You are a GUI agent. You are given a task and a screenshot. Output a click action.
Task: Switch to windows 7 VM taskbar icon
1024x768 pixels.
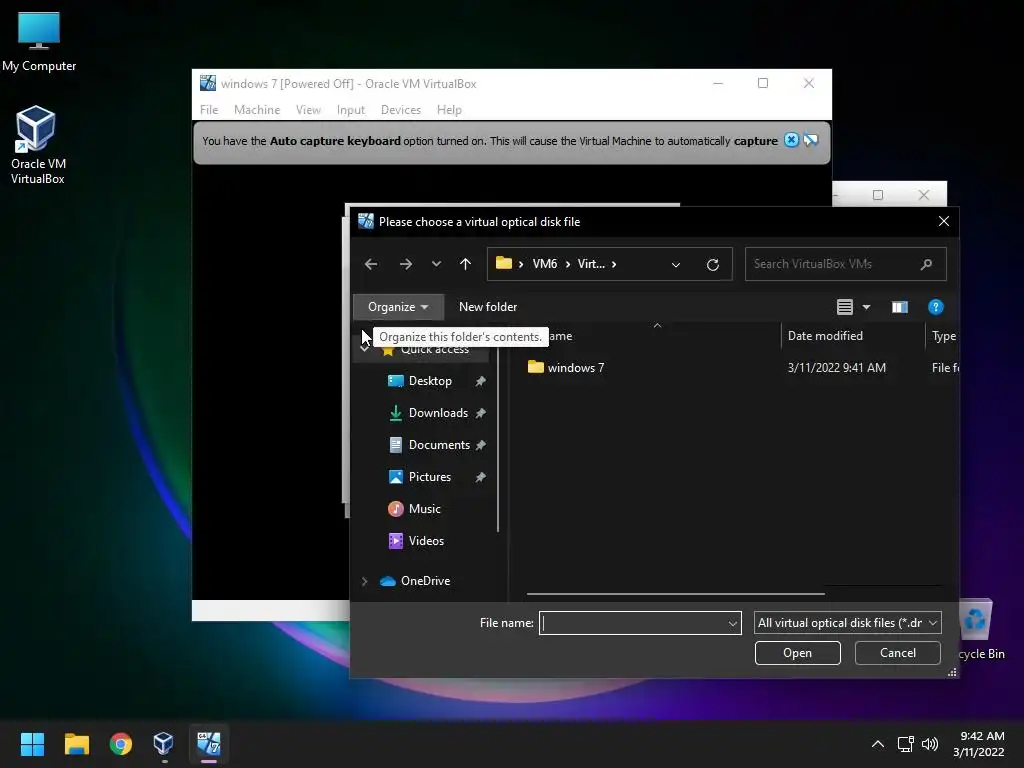click(209, 744)
